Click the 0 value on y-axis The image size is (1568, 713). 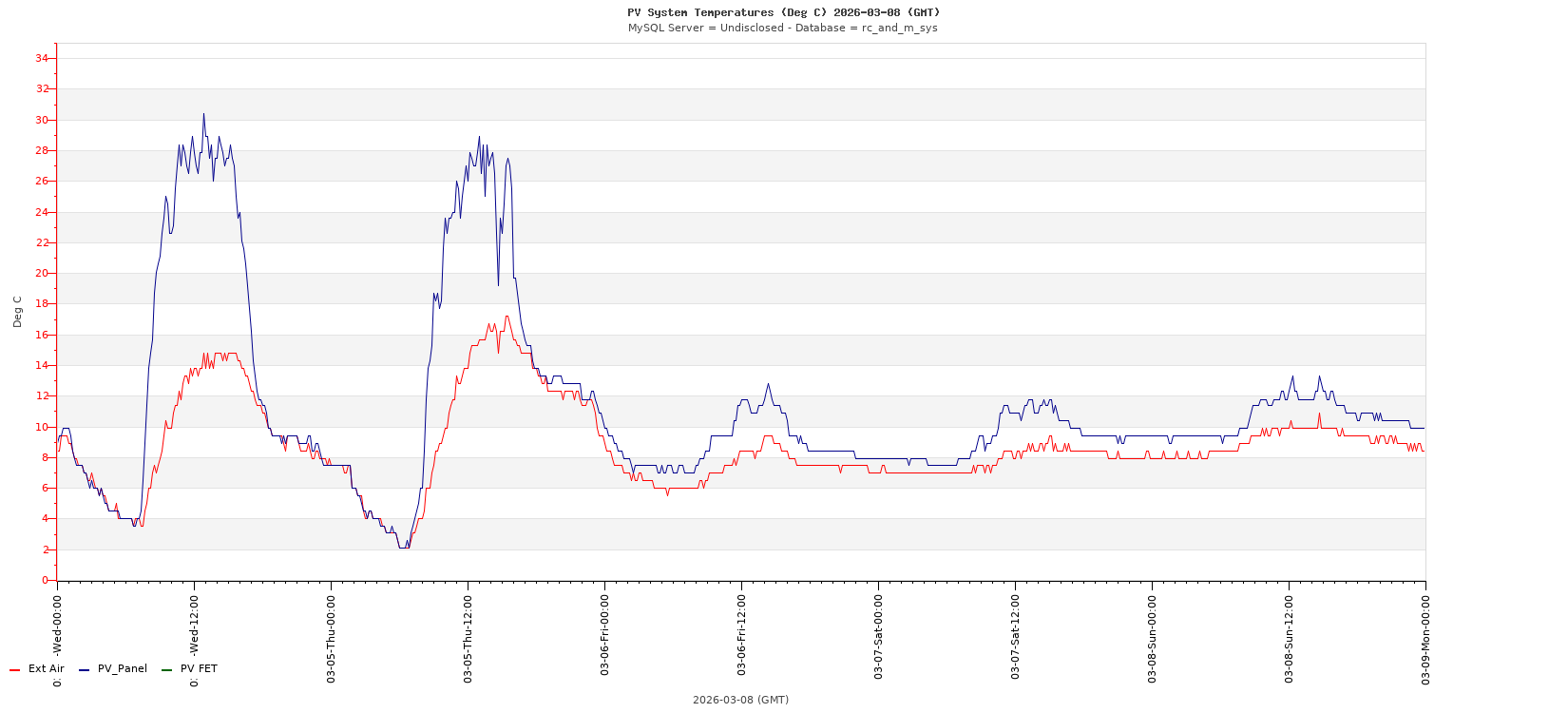point(44,580)
